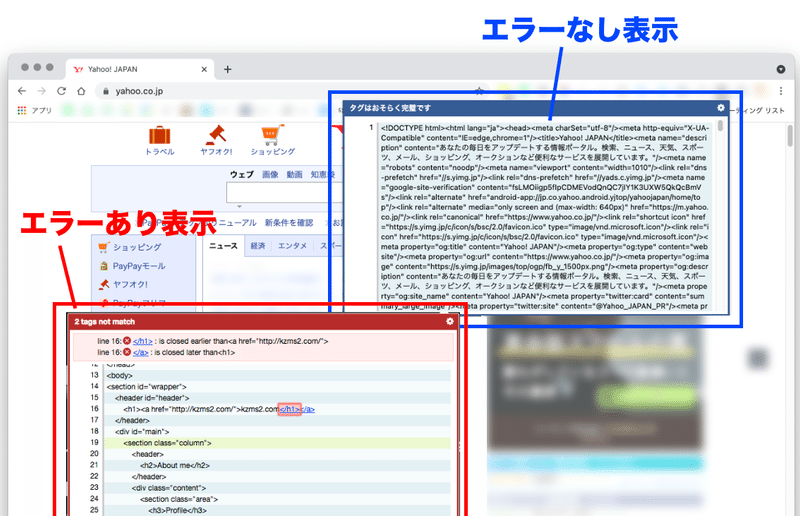
Task: Click the lock icon beside yahoo.co.jp
Action: [x=106, y=91]
